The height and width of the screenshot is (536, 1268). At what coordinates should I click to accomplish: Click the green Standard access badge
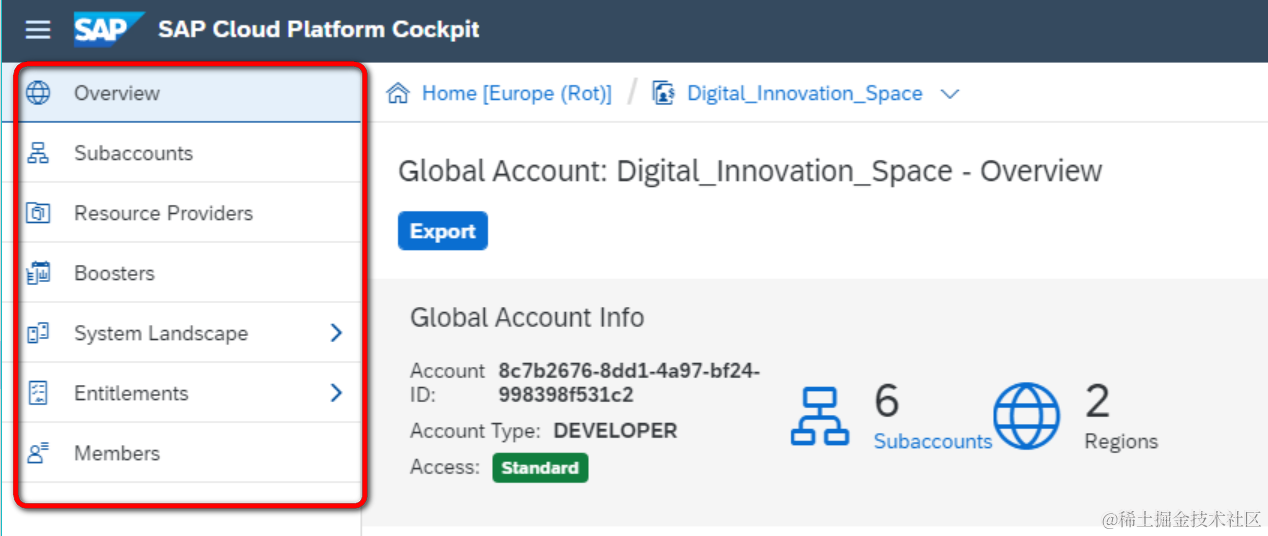pos(540,468)
